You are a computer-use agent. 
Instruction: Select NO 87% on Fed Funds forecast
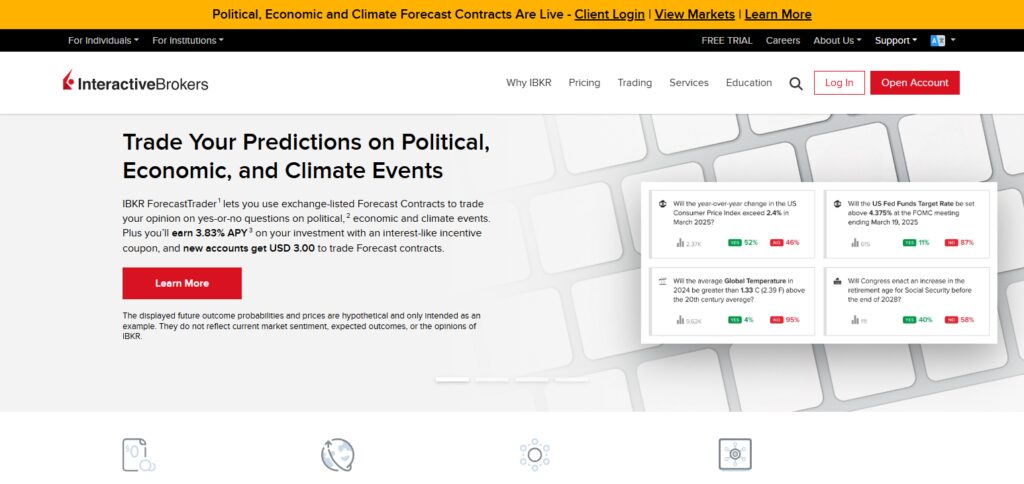coord(959,242)
